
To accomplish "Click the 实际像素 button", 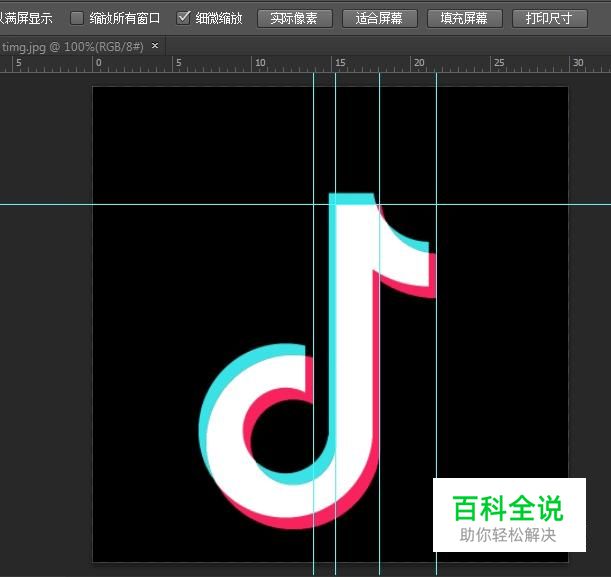I will [295, 18].
